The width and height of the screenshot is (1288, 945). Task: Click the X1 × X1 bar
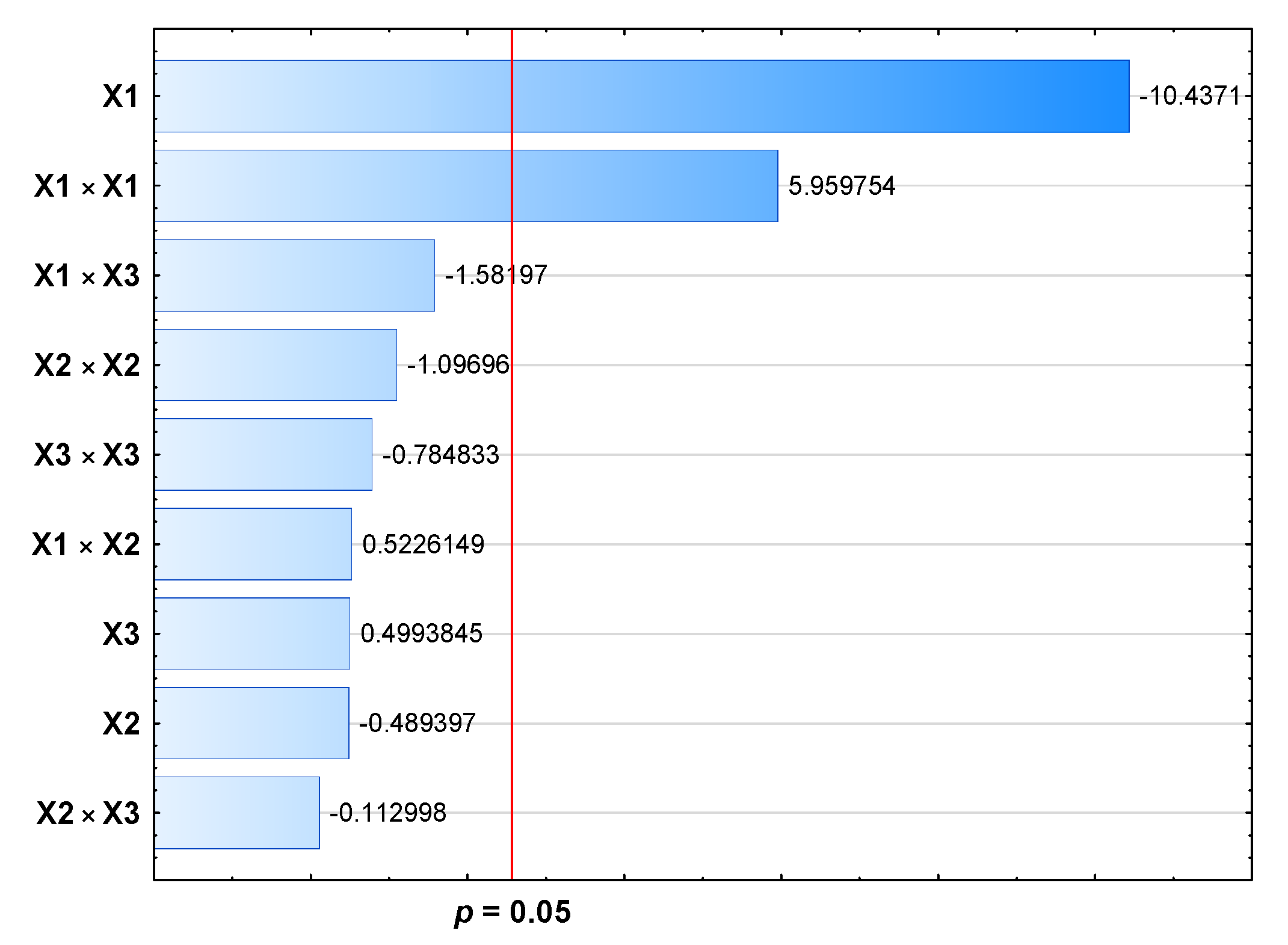466,186
